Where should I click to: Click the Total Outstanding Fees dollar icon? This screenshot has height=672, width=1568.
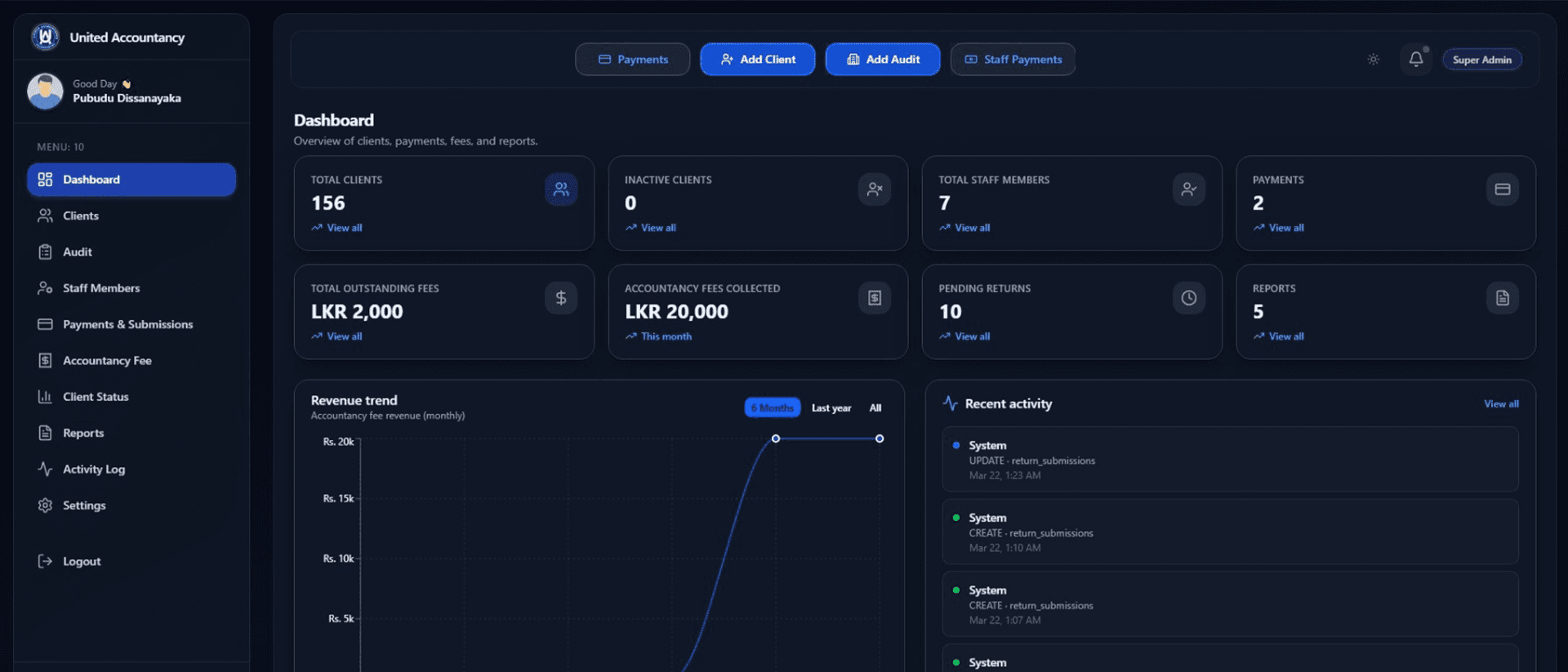[561, 298]
